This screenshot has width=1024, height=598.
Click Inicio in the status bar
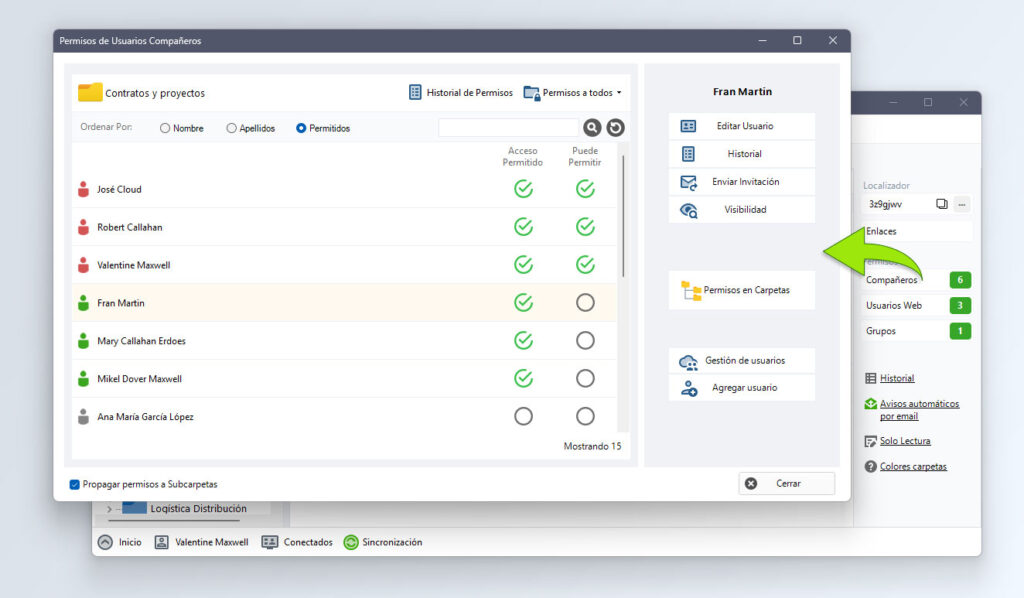(120, 543)
